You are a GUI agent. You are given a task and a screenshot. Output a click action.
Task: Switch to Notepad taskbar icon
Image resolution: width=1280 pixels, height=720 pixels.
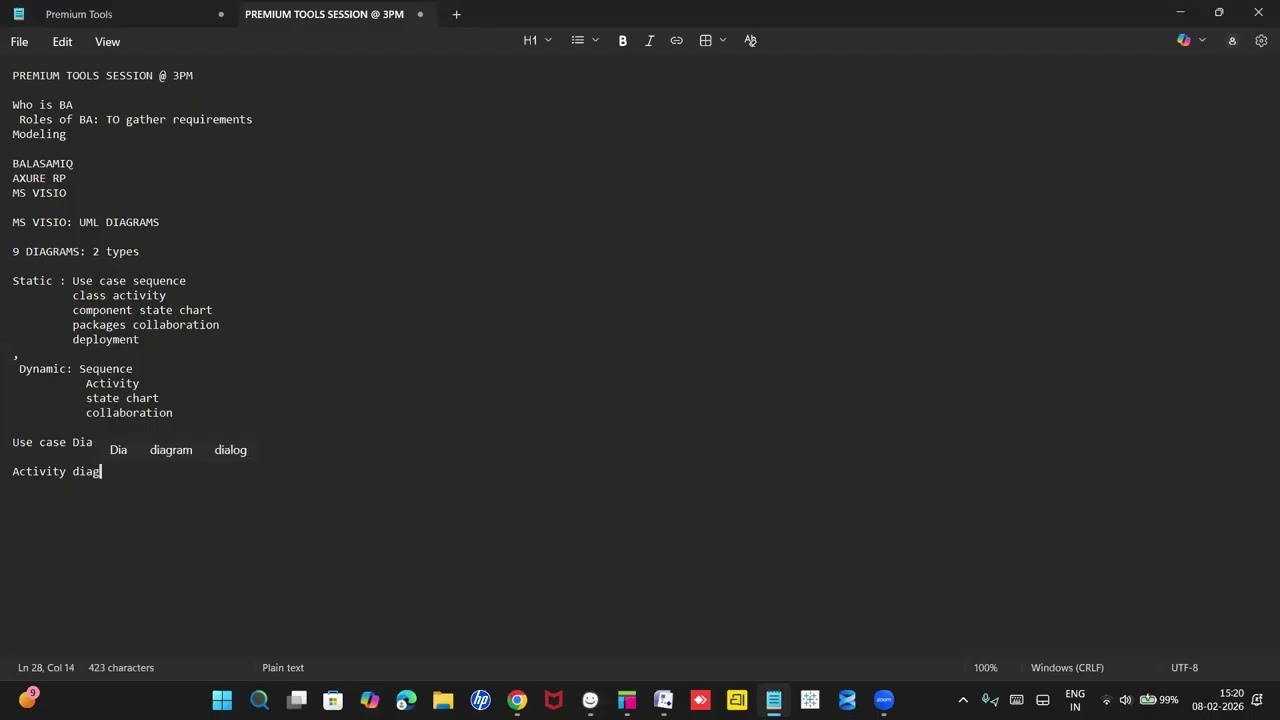click(x=774, y=700)
